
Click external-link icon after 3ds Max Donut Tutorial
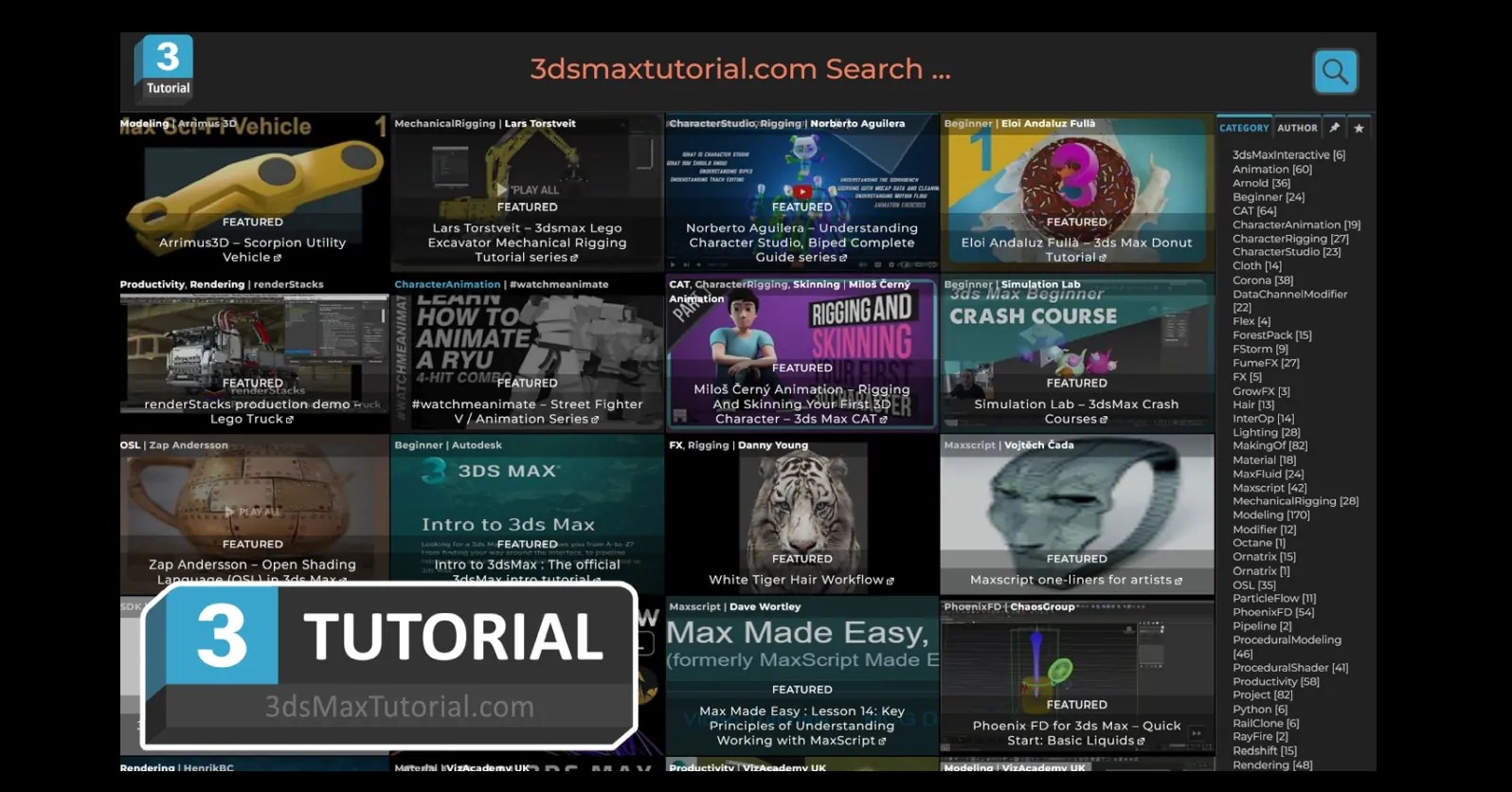tap(1103, 258)
